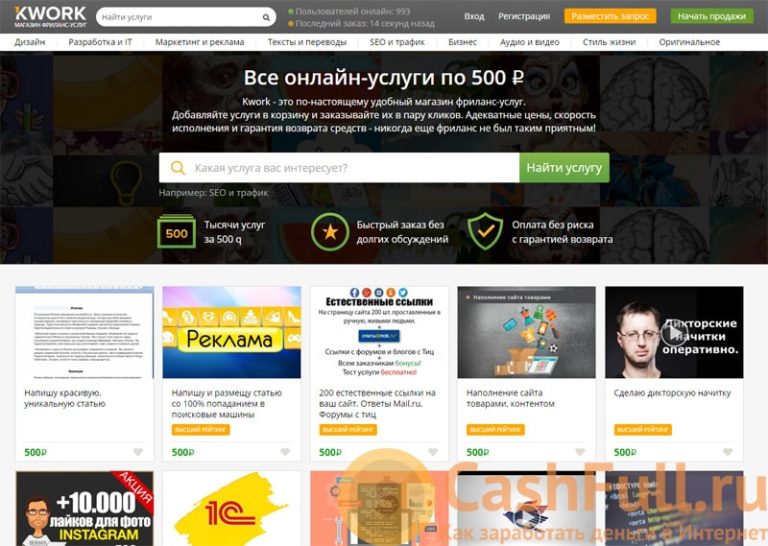The height and width of the screenshot is (546, 768).
Task: Click the star circle quick order icon
Action: click(x=330, y=232)
